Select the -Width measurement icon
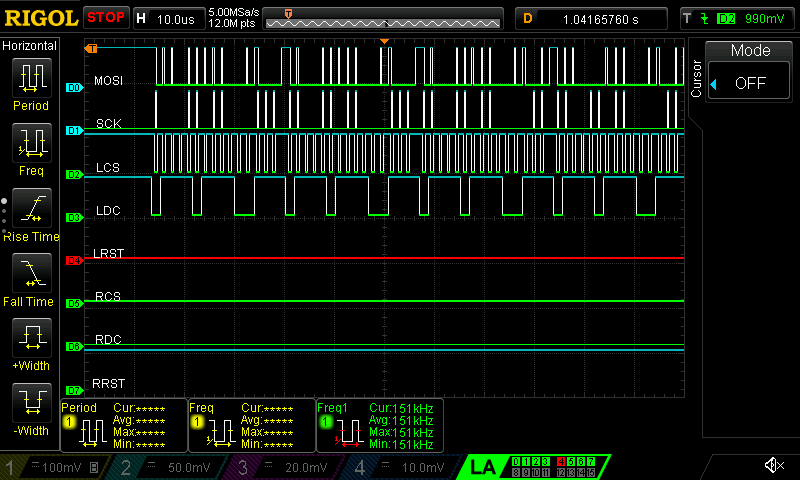800x480 pixels. pos(31,402)
